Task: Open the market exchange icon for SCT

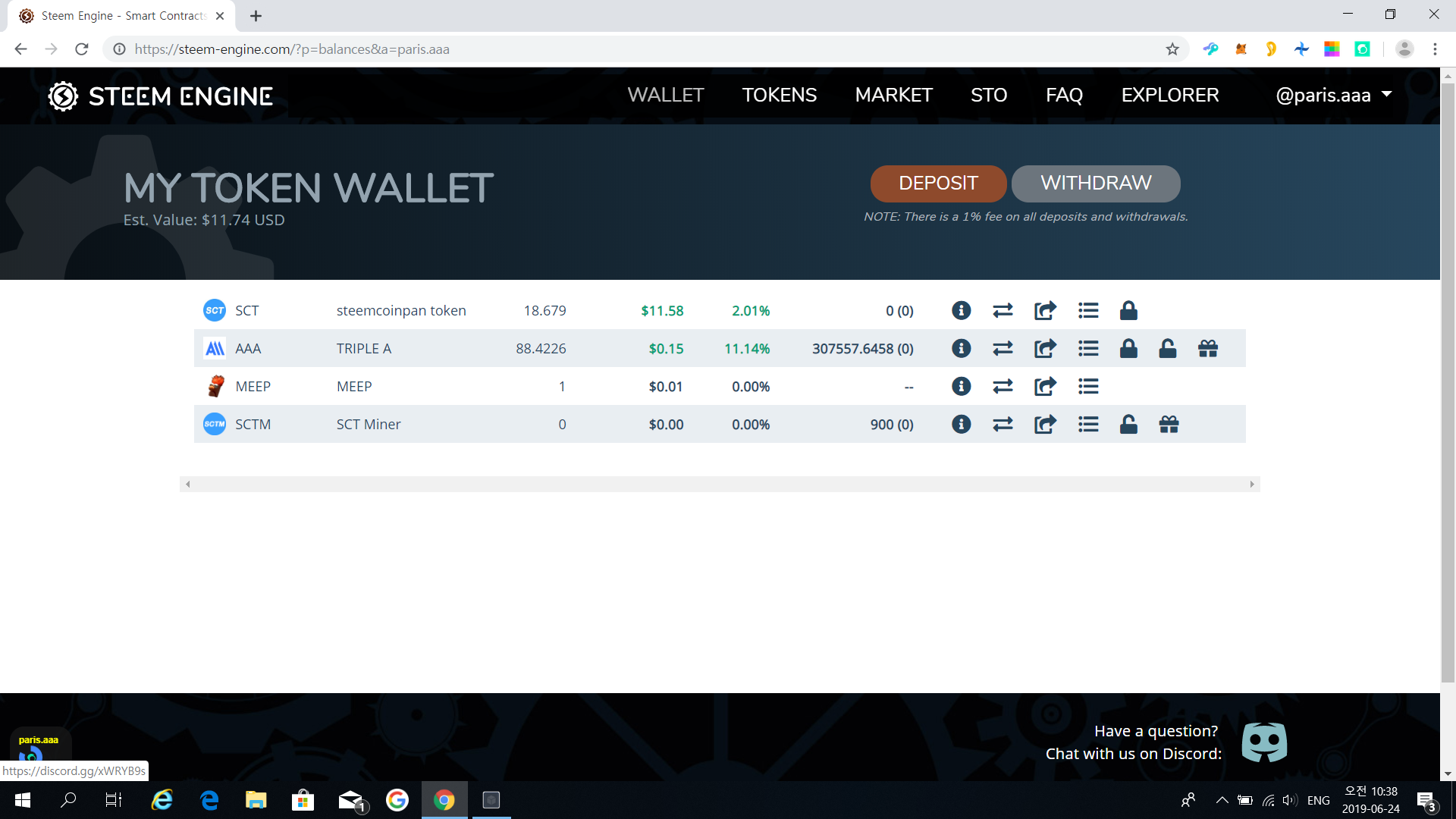Action: click(x=1003, y=310)
